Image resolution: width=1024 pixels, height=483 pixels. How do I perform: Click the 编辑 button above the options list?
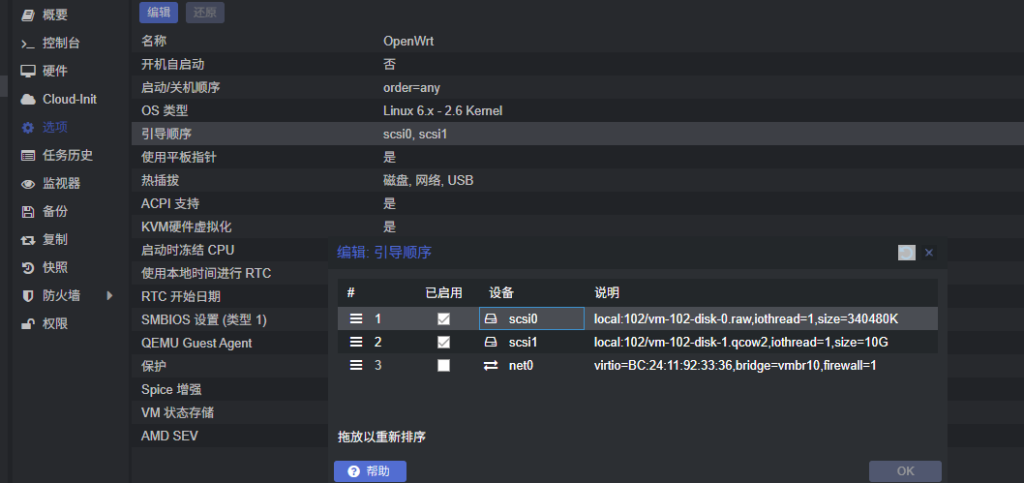pos(158,12)
